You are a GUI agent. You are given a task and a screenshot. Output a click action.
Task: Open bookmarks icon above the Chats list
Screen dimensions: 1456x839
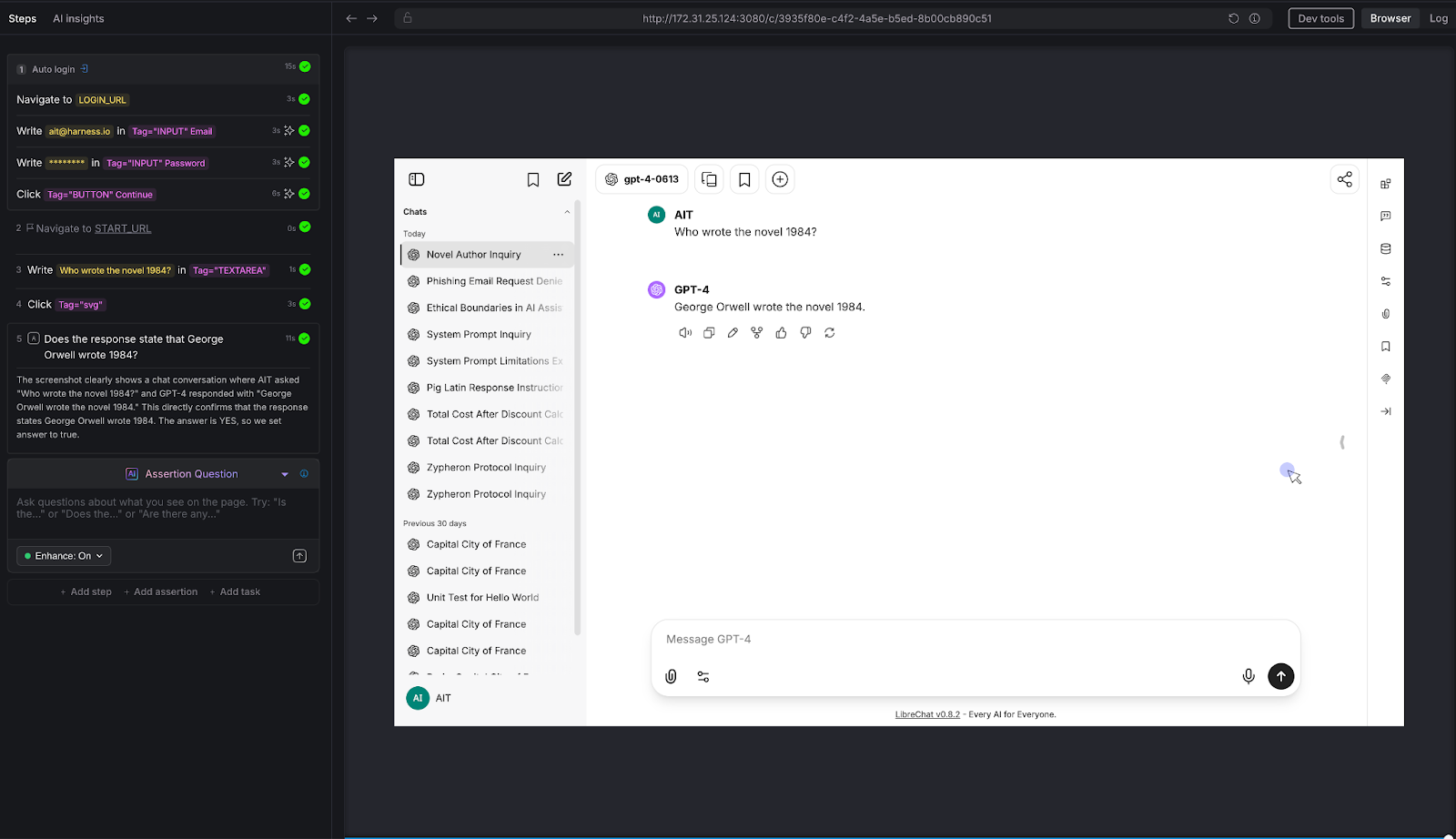[x=533, y=179]
